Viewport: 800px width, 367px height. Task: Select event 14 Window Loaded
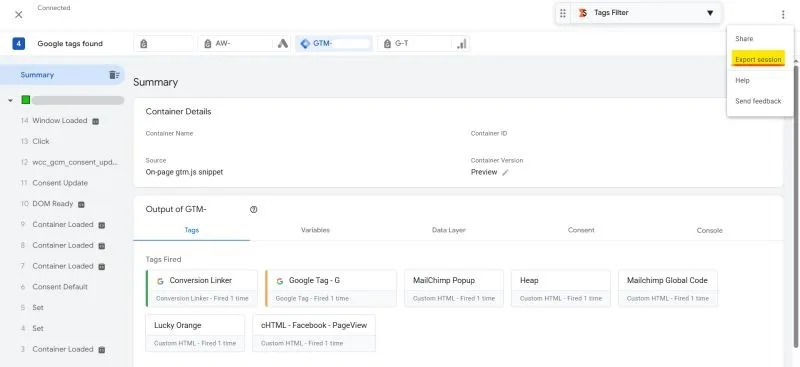[x=60, y=121]
